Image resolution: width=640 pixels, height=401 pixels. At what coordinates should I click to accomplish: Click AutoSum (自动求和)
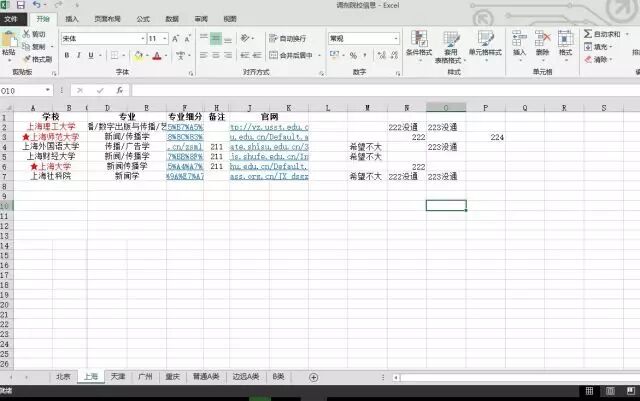coord(602,34)
